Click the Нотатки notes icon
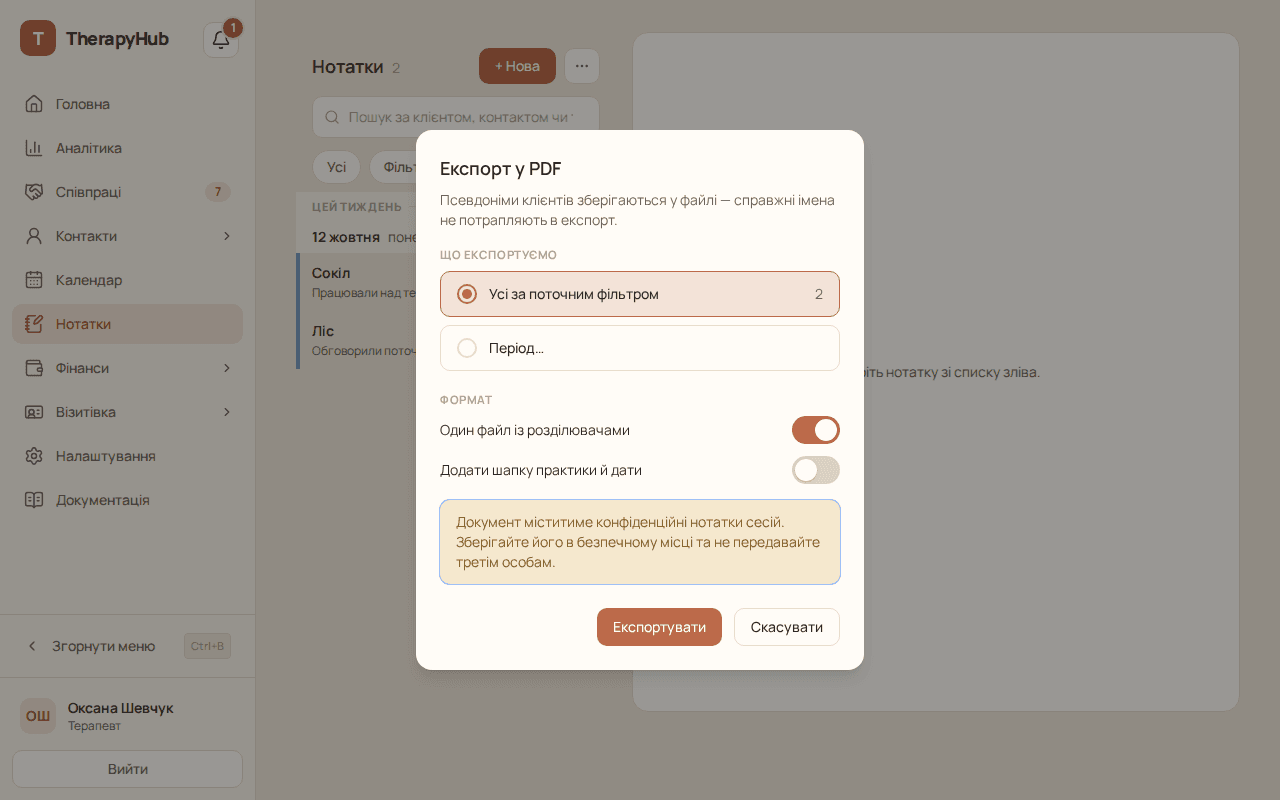This screenshot has height=800, width=1280. pos(34,324)
